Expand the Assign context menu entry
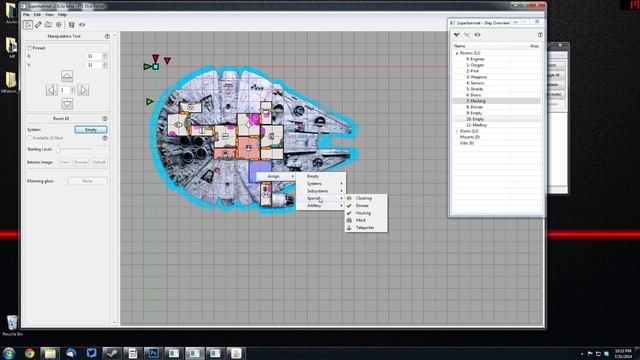Image resolution: width=640 pixels, height=360 pixels. pos(276,176)
